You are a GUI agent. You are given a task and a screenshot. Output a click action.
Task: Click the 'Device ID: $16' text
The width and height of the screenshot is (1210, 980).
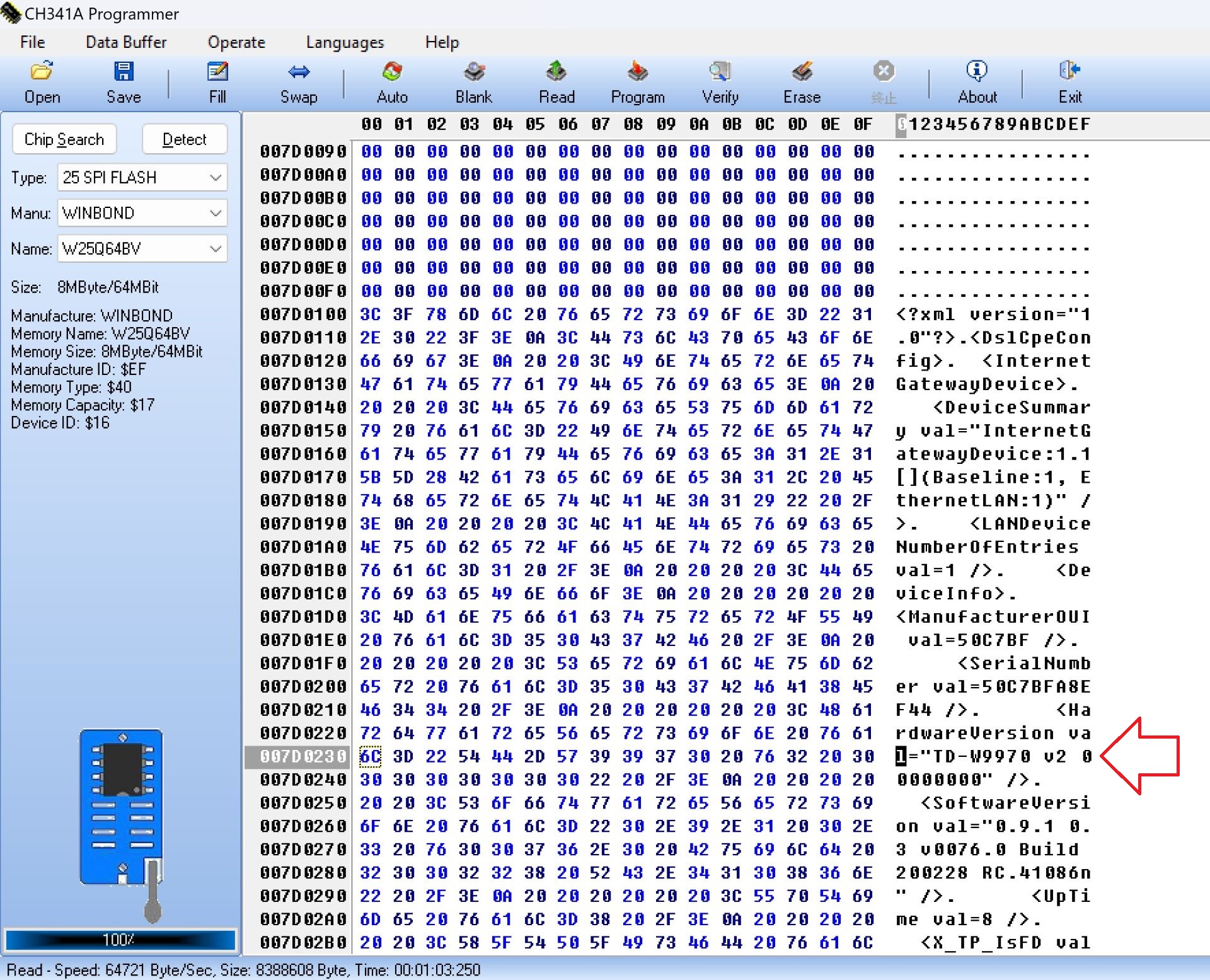(x=60, y=423)
